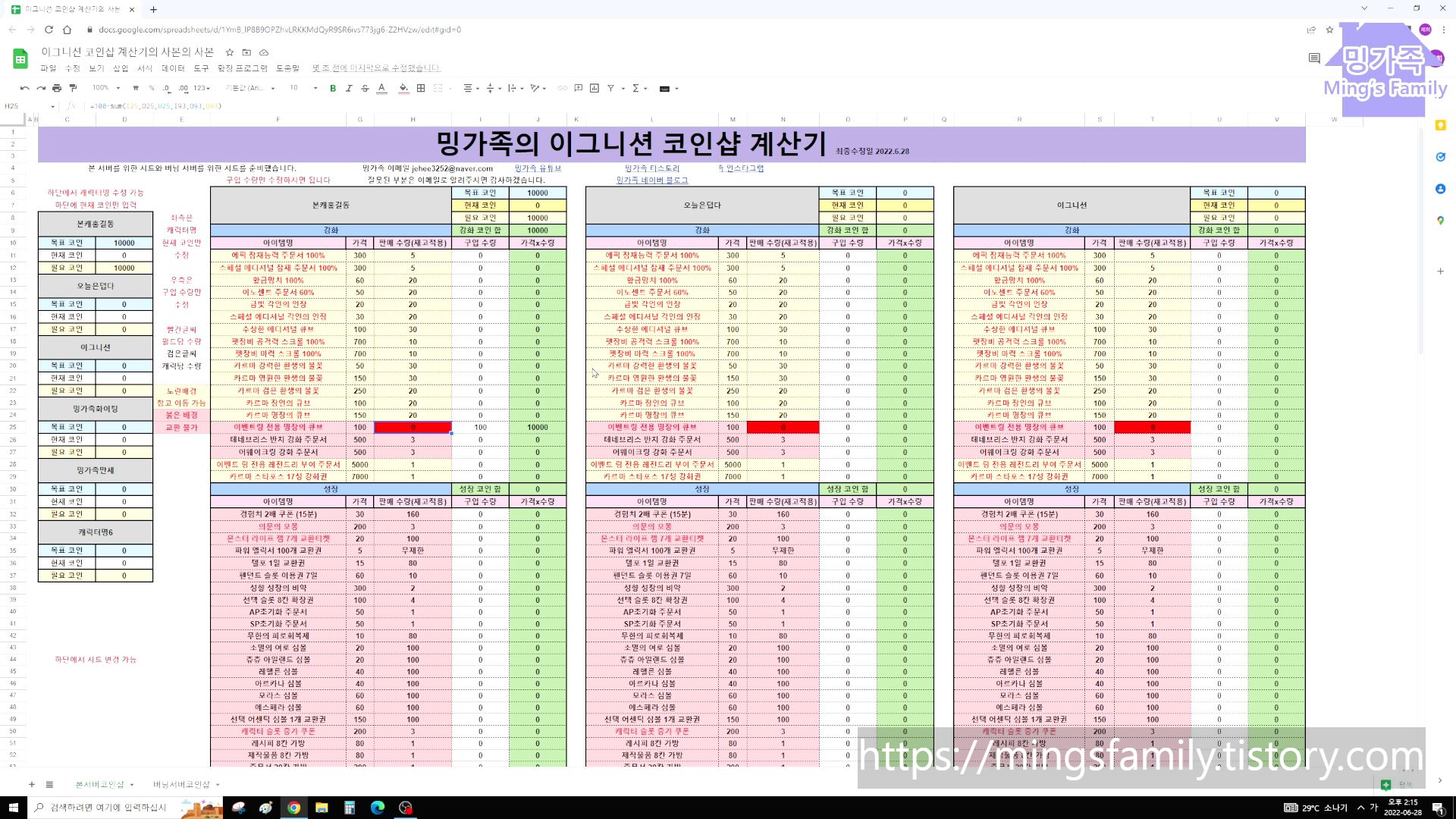Toggle bold formatting

[x=332, y=88]
